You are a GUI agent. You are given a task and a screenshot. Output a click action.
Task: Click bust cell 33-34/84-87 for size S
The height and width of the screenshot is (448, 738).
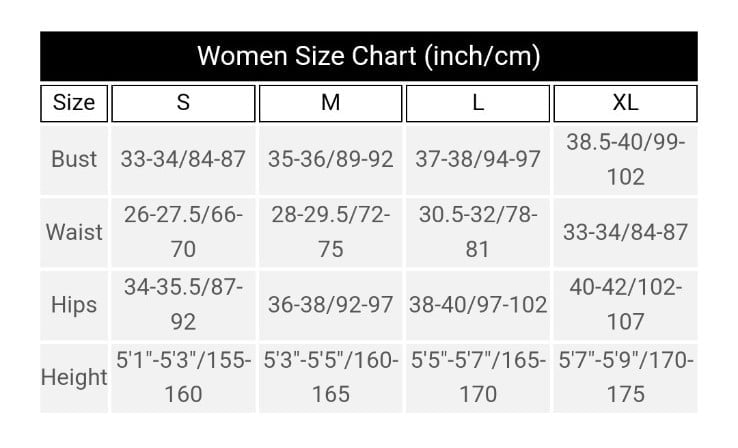(183, 160)
